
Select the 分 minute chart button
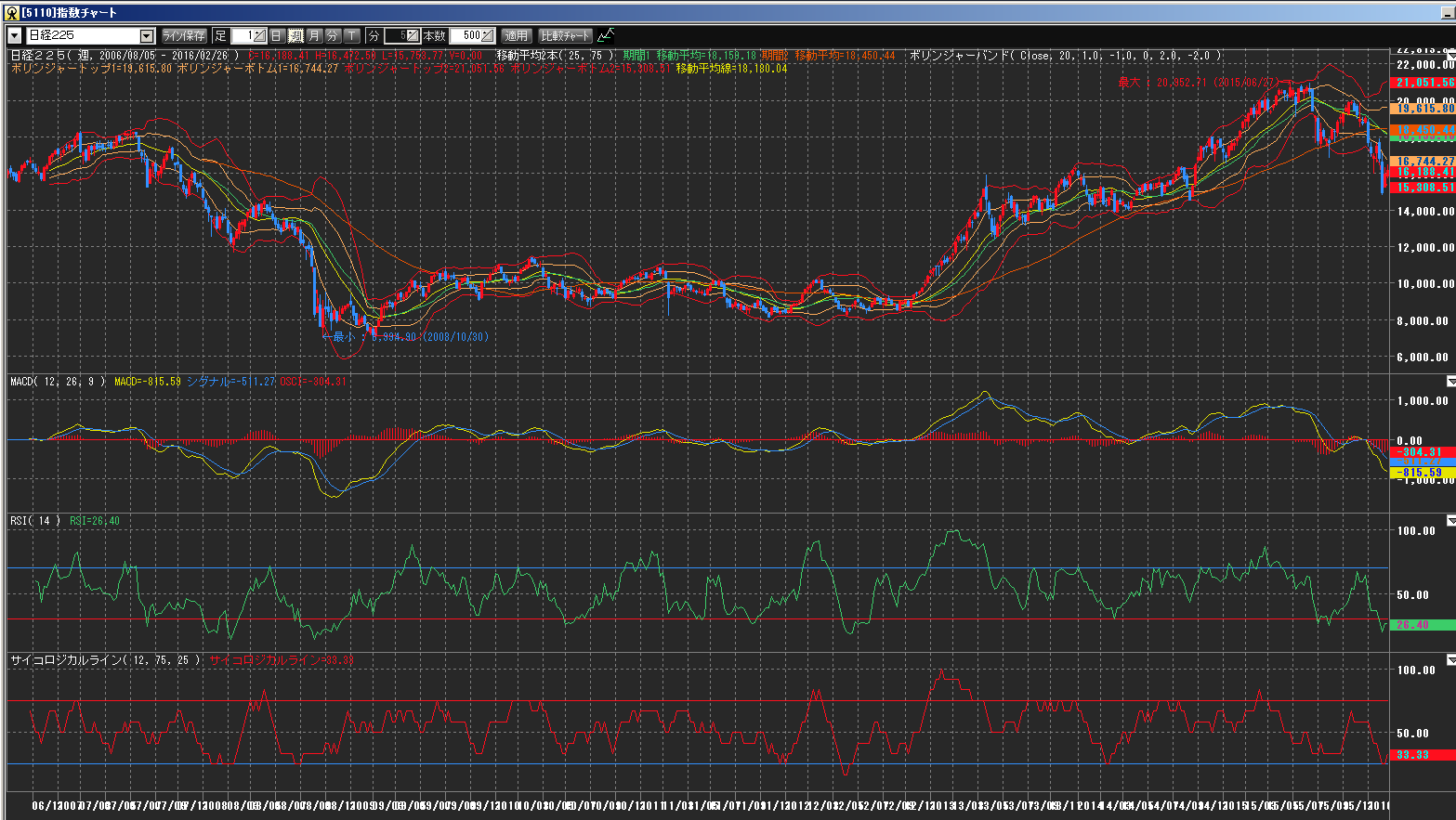click(333, 35)
